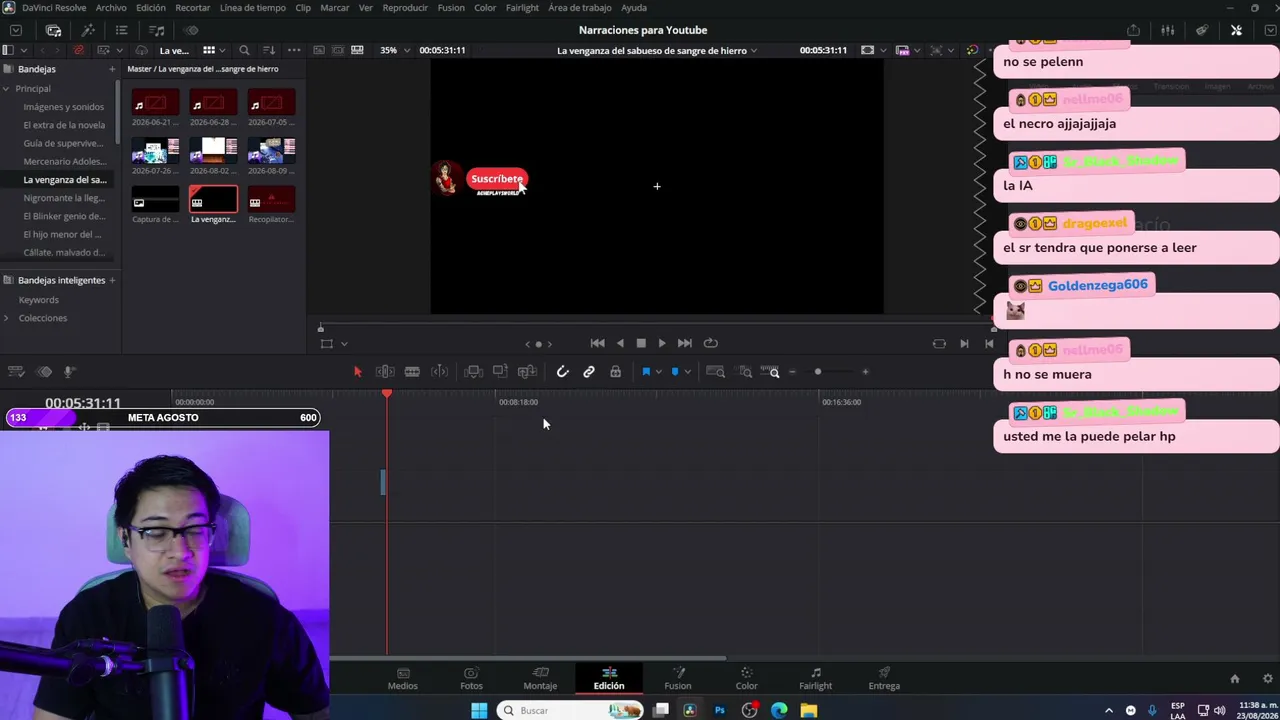Image resolution: width=1280 pixels, height=720 pixels.
Task: Toggle Linked Selection chain icon
Action: coord(589,372)
